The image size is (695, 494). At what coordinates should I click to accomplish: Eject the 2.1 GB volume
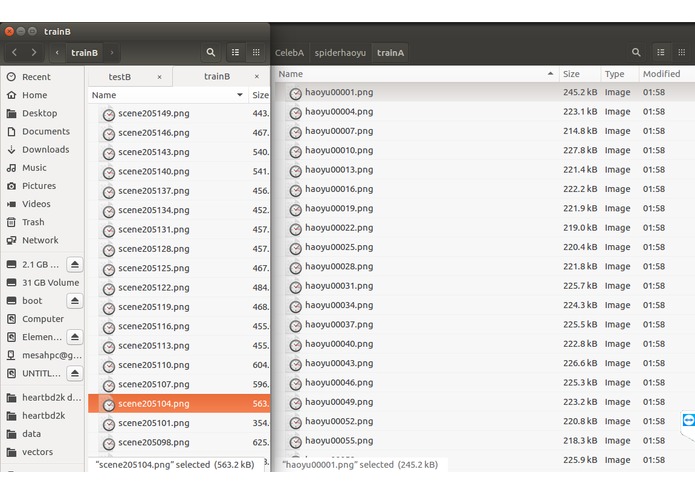pyautogui.click(x=74, y=265)
